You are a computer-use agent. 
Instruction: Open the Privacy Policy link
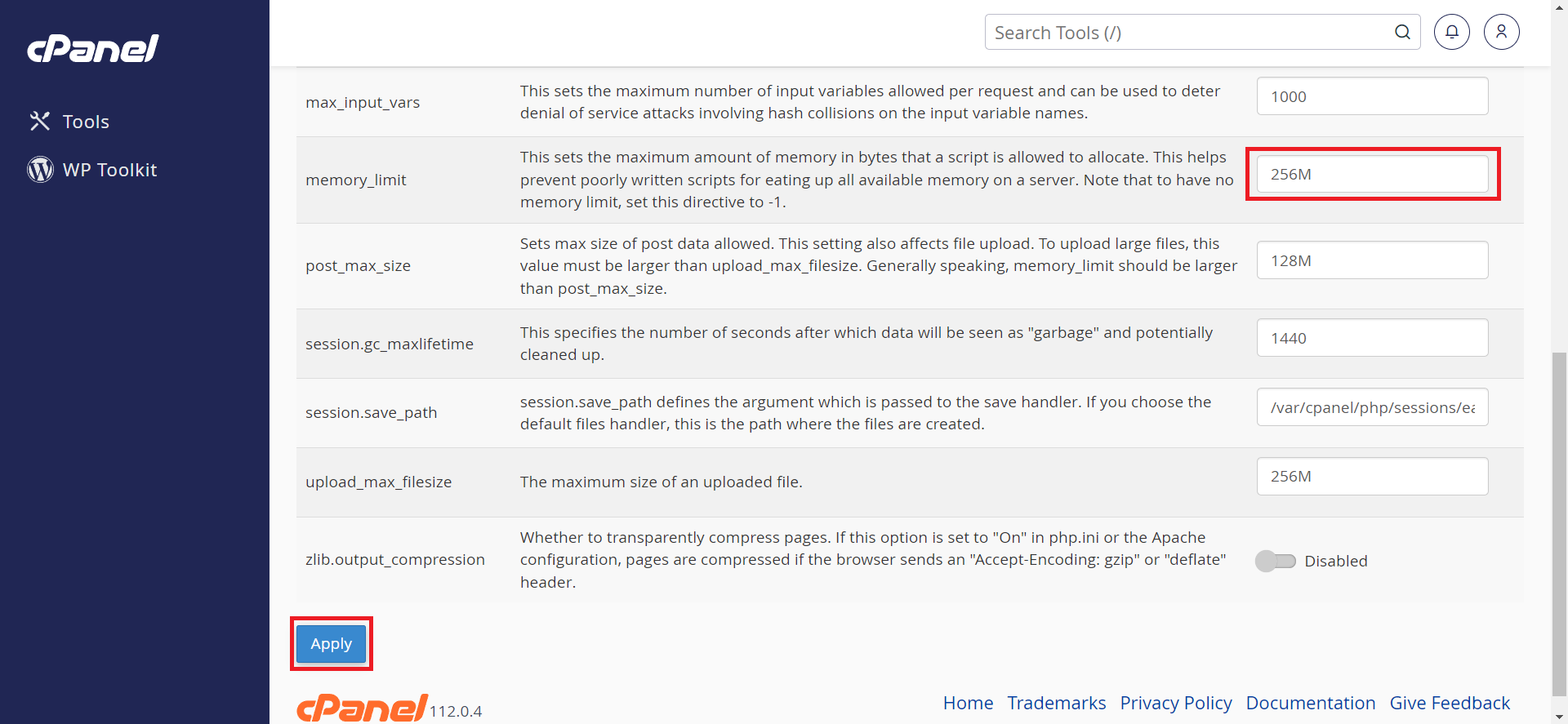click(x=1176, y=703)
